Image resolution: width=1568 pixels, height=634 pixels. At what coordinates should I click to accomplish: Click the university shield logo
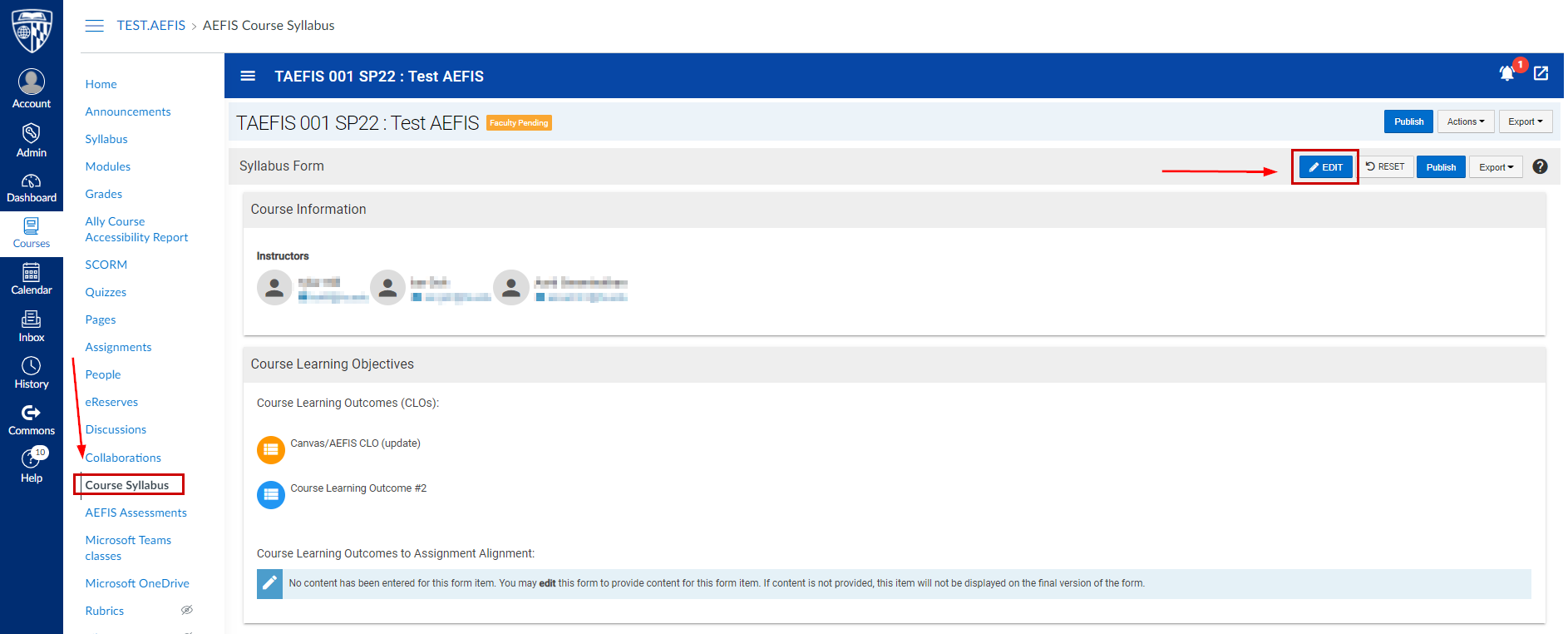point(32,30)
